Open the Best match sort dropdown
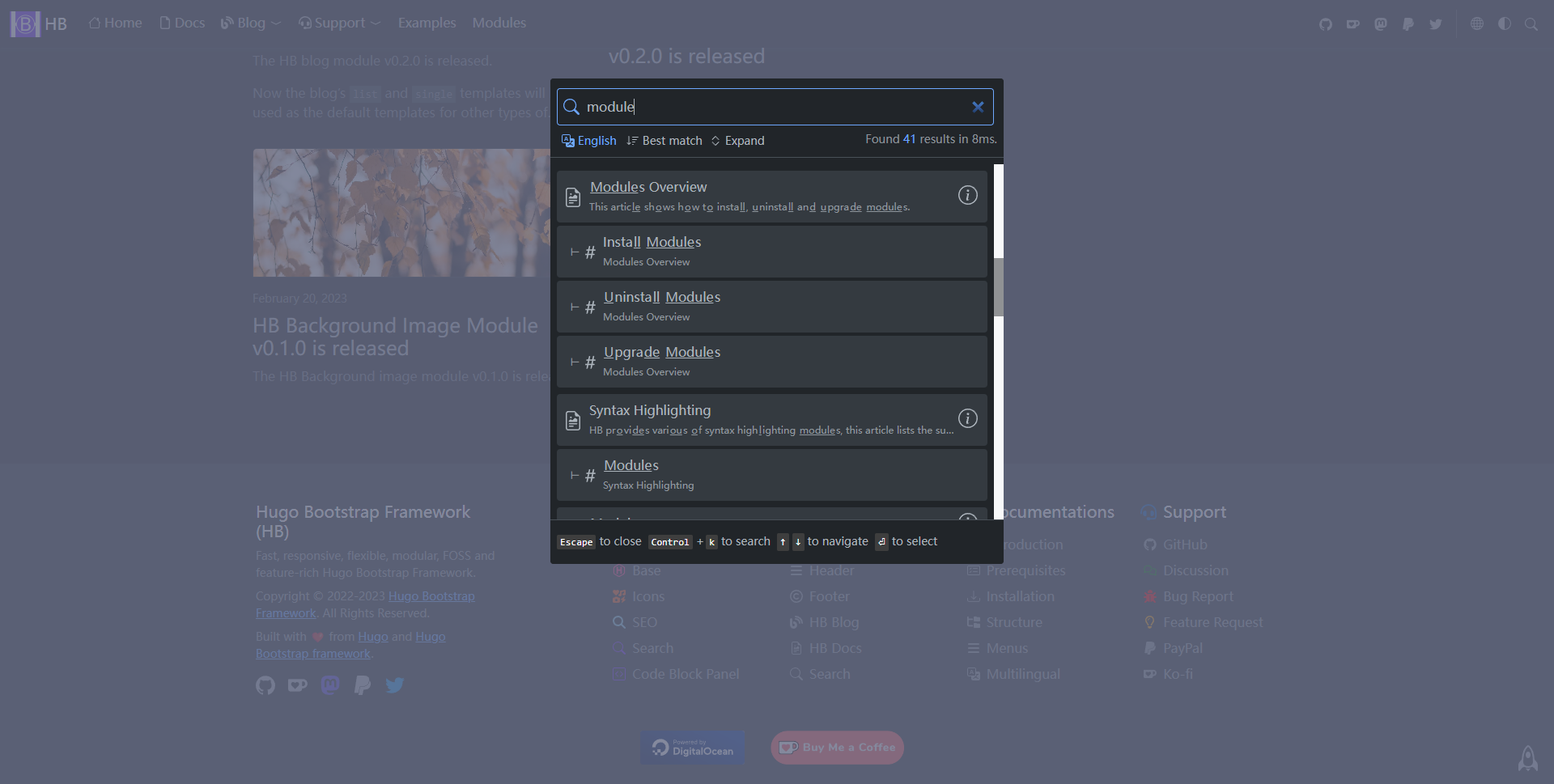This screenshot has width=1554, height=784. coord(664,141)
